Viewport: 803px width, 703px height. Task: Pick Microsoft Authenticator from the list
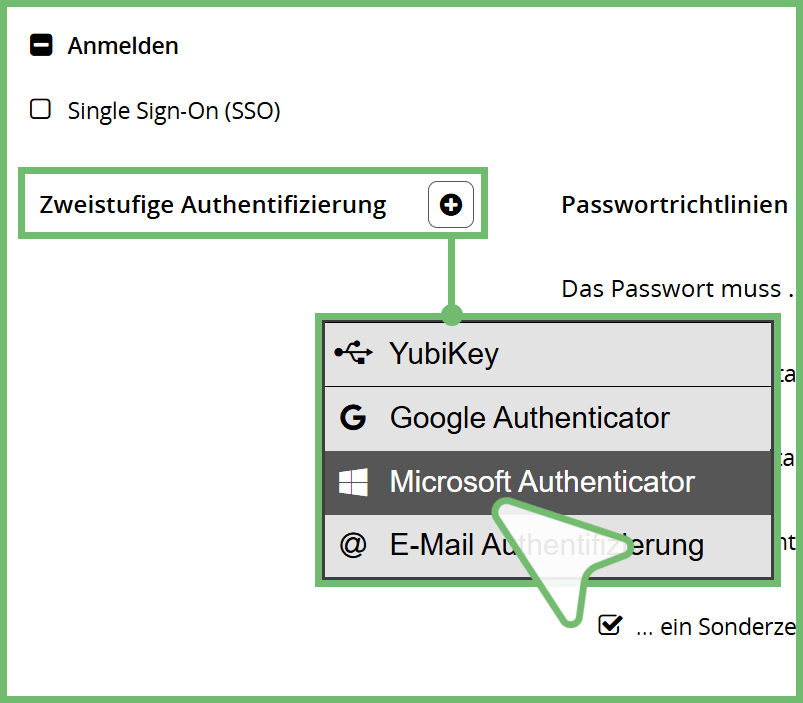click(542, 482)
